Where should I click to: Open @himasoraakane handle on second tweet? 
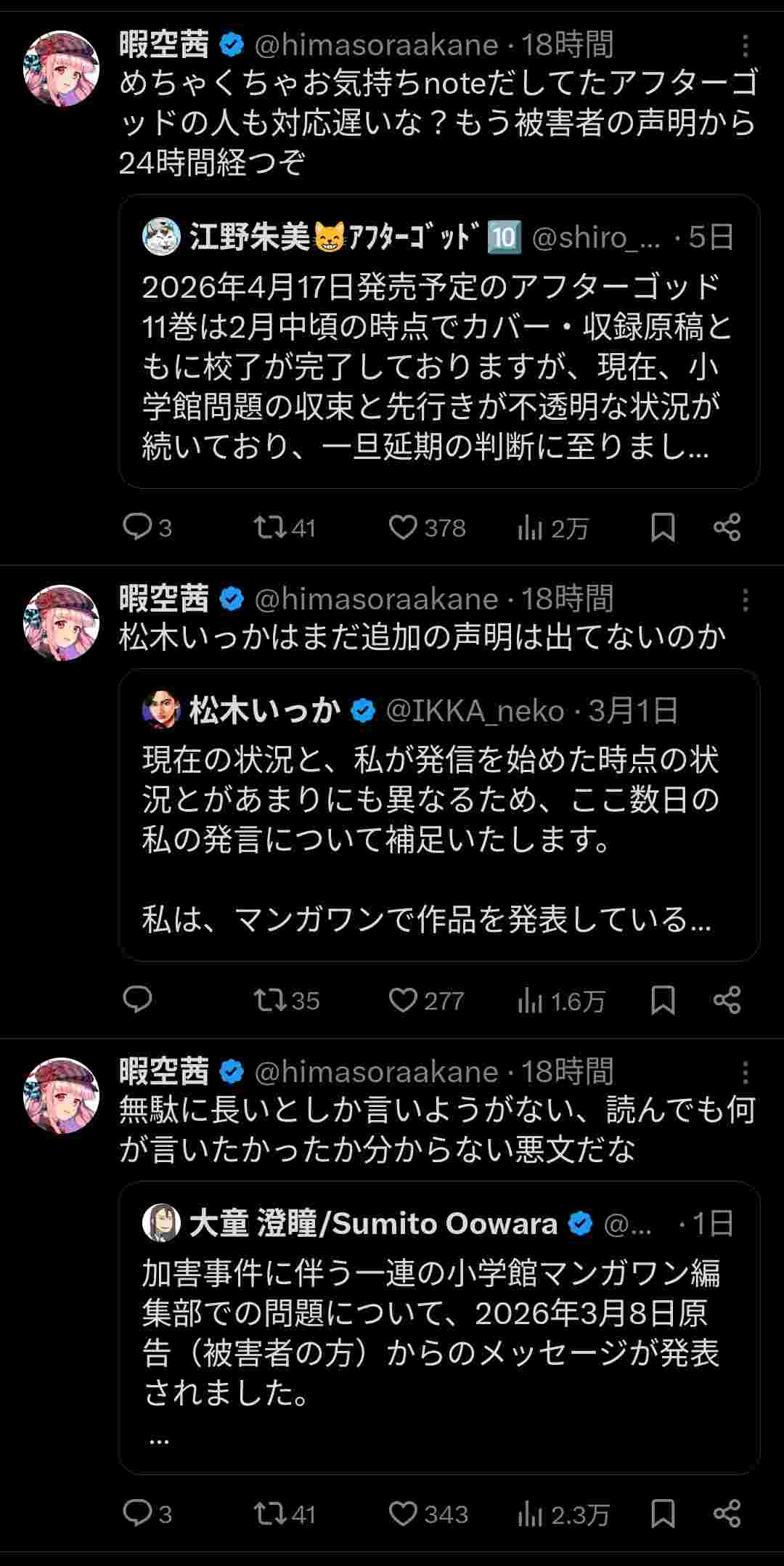tap(376, 599)
